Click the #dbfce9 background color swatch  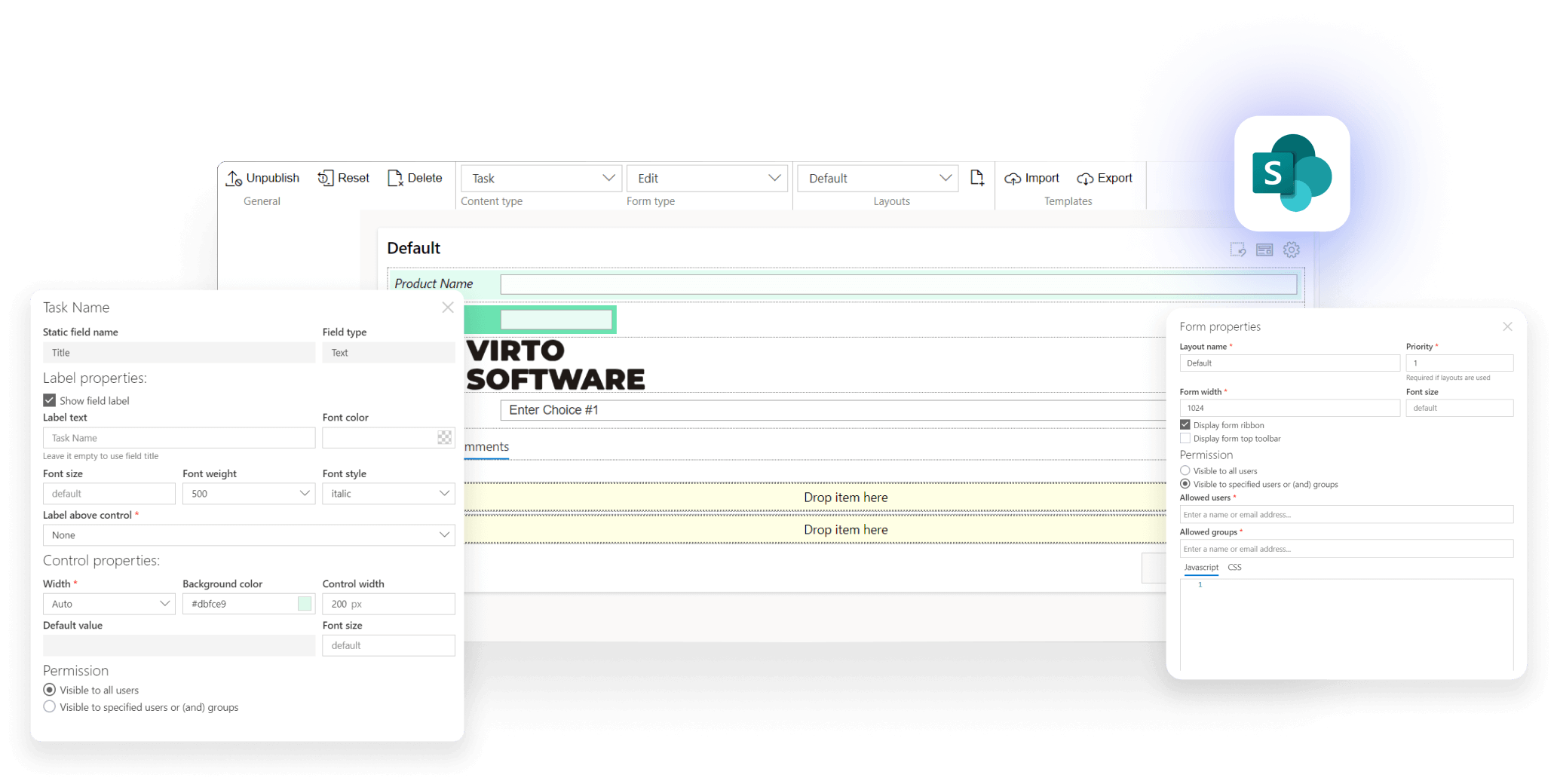pos(304,603)
